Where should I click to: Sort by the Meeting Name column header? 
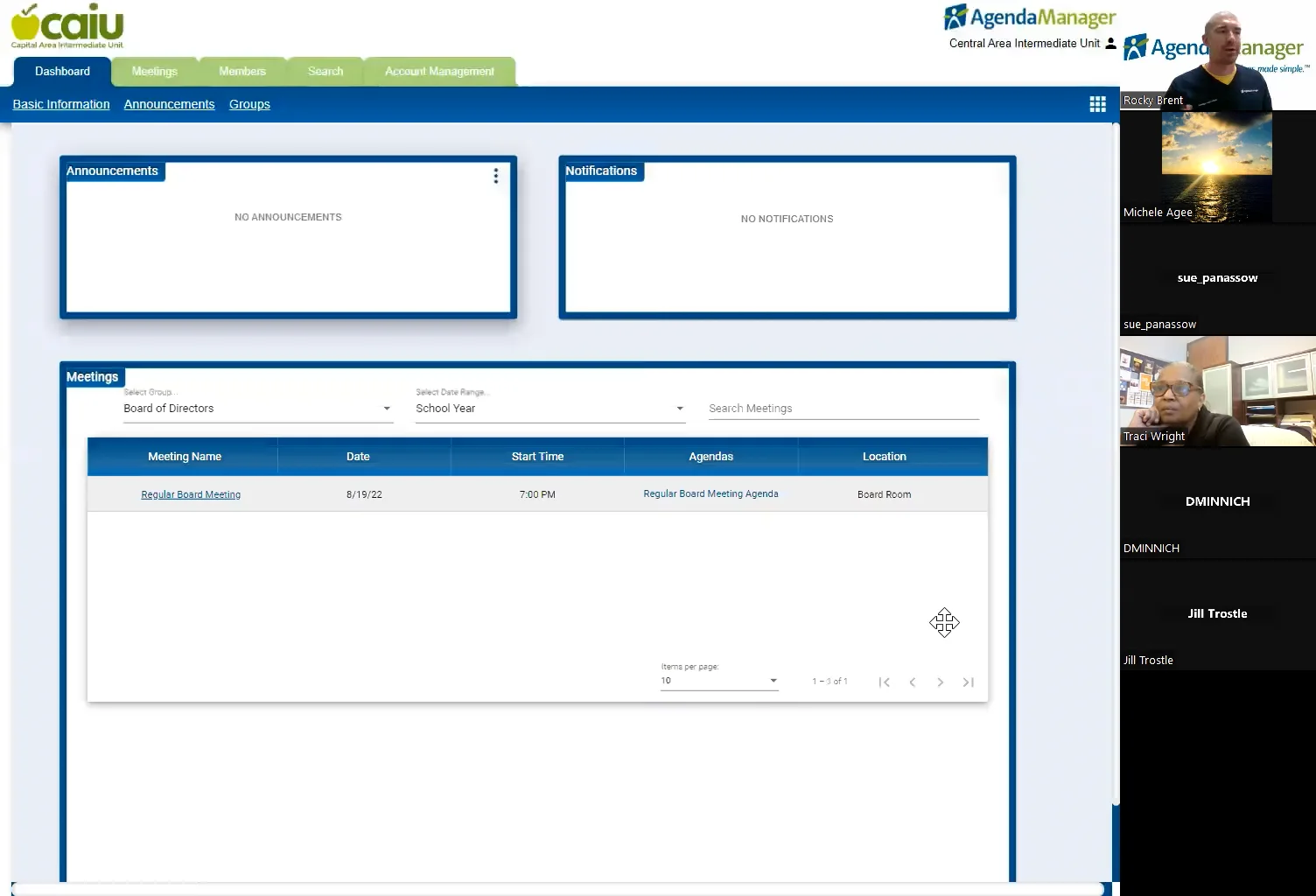coord(184,457)
